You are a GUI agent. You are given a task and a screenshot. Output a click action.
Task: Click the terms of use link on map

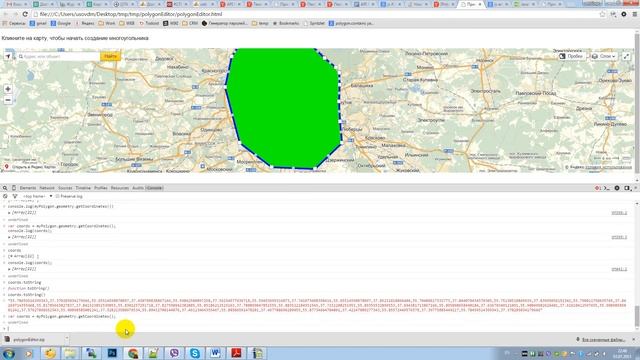pos(609,167)
